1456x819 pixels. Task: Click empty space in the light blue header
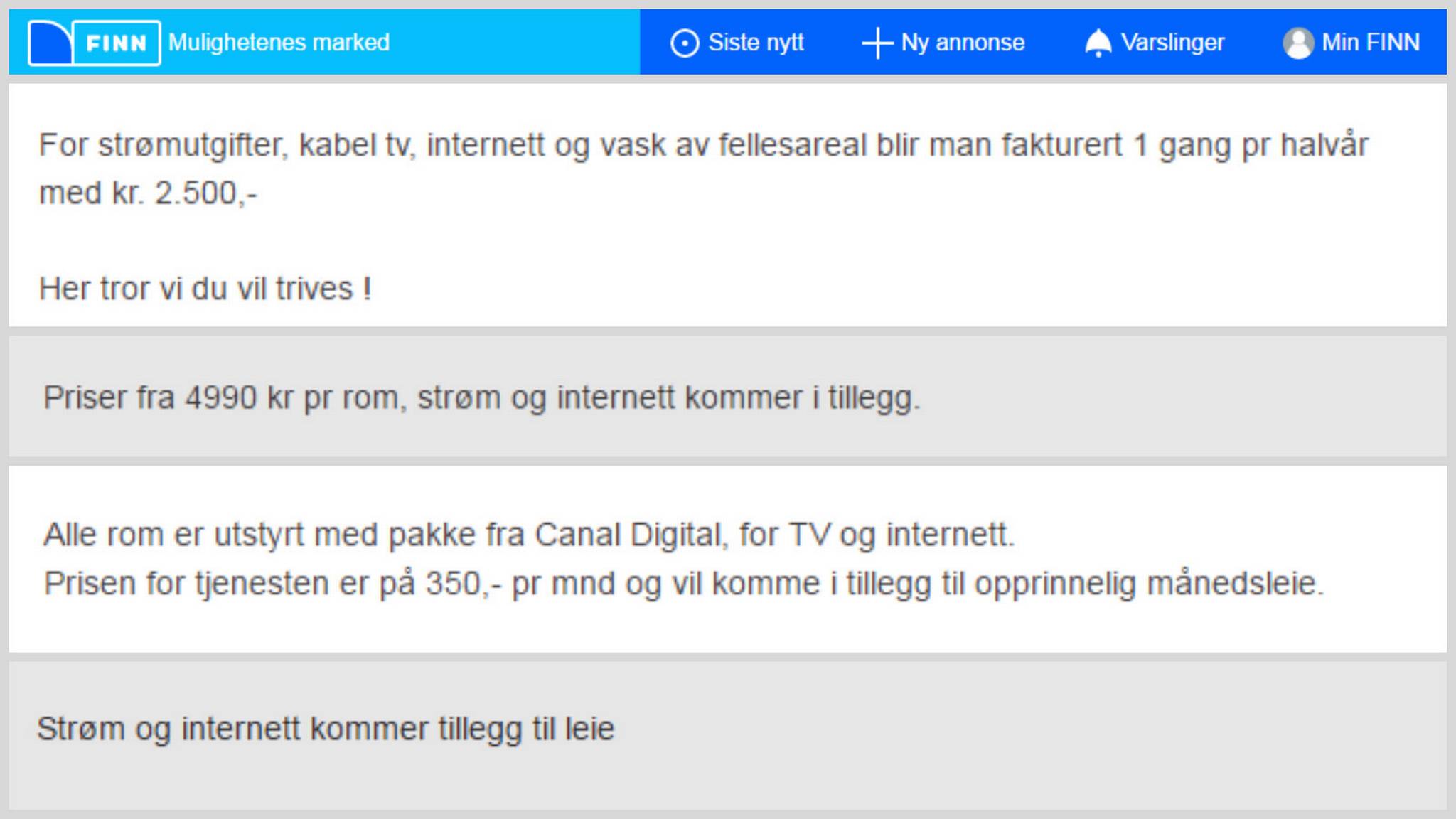tap(512, 43)
